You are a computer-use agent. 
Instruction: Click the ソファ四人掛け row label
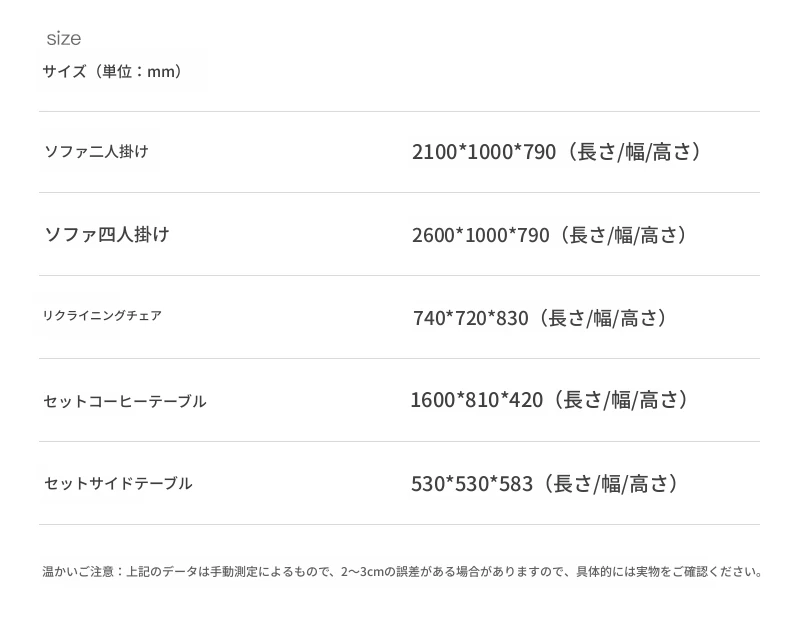pos(107,235)
